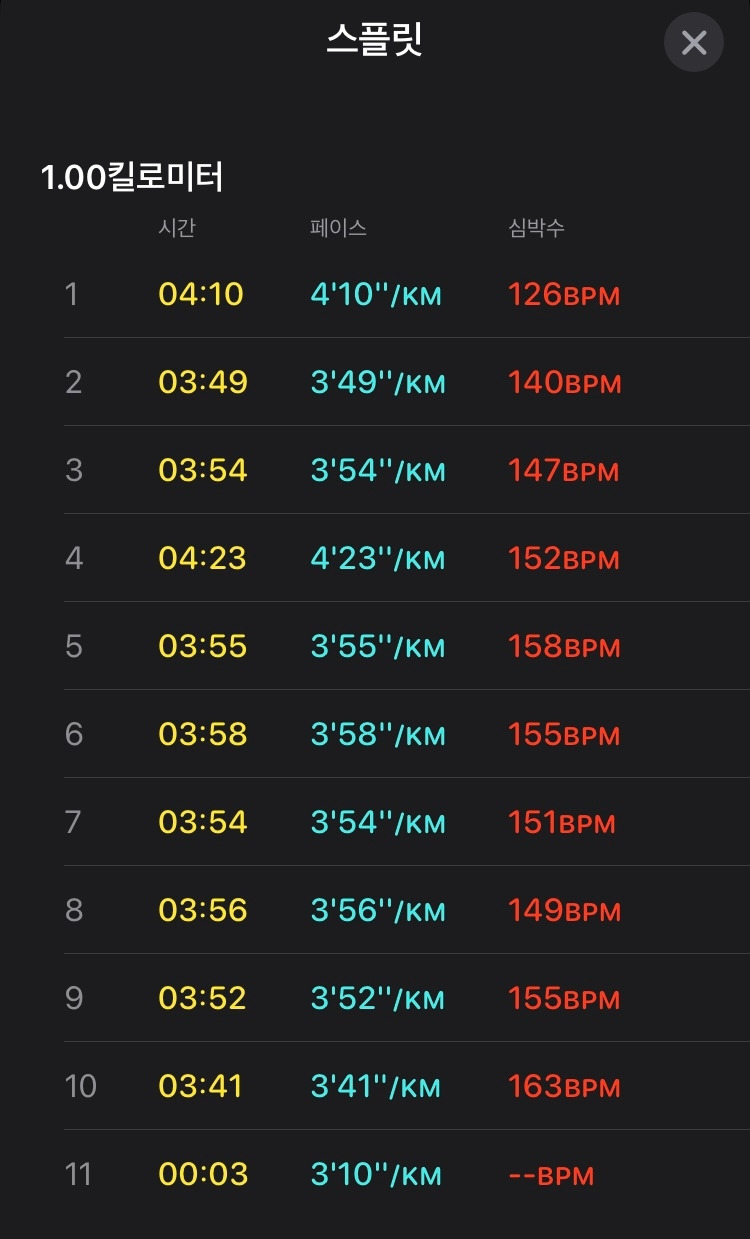Select split 6 pace 3'58''/KM
This screenshot has height=1239, width=750.
pyautogui.click(x=378, y=735)
